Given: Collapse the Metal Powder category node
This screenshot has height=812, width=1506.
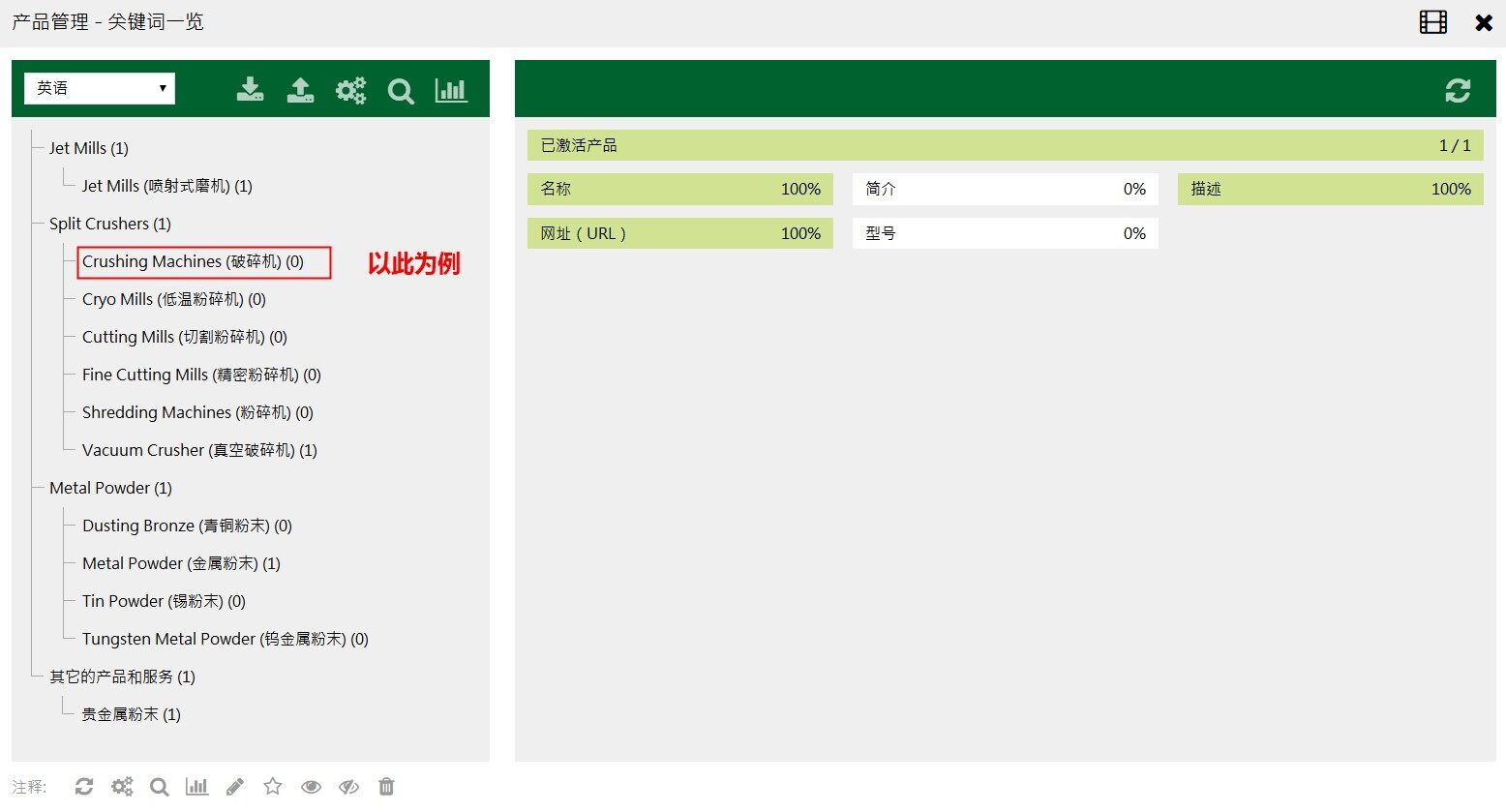Looking at the screenshot, I should point(109,488).
